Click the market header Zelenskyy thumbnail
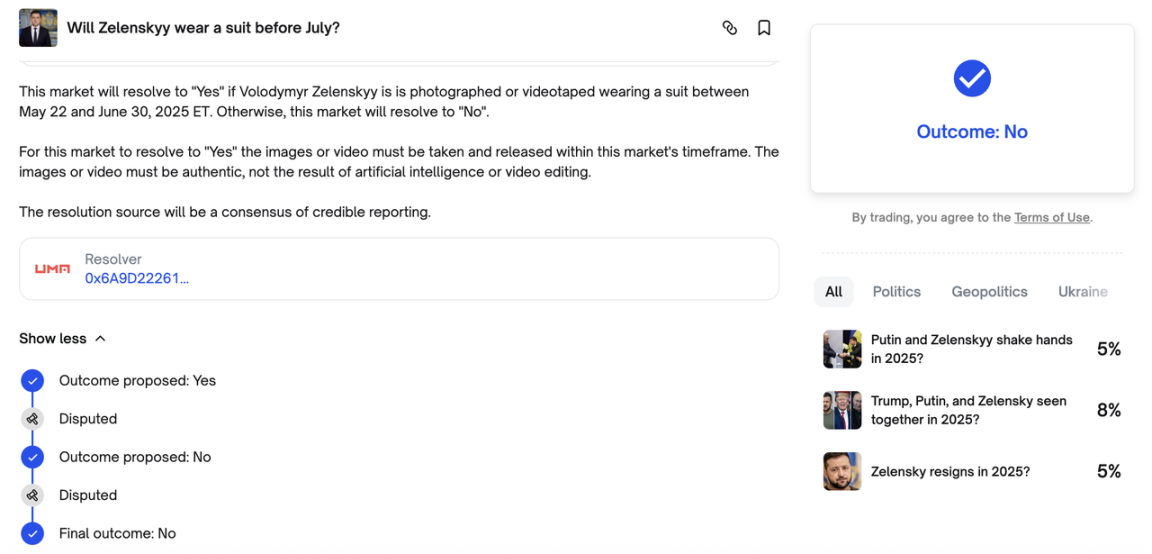This screenshot has height=554, width=1152. click(38, 28)
